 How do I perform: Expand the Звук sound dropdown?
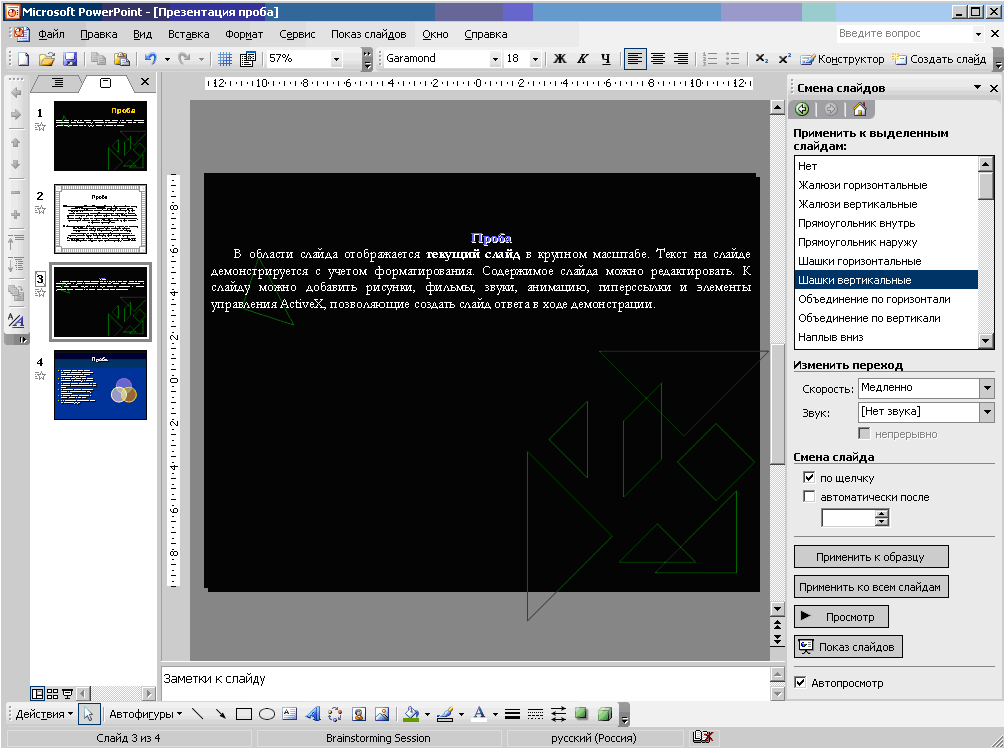tap(987, 412)
